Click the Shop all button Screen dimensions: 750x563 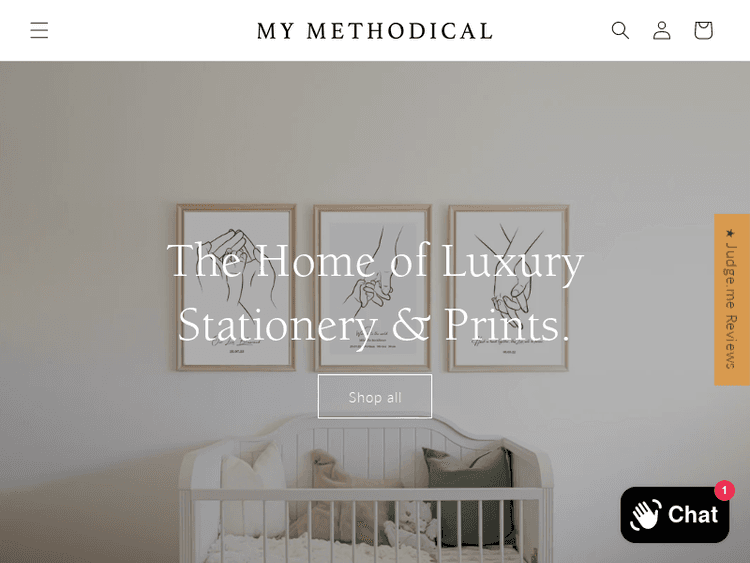click(x=375, y=397)
